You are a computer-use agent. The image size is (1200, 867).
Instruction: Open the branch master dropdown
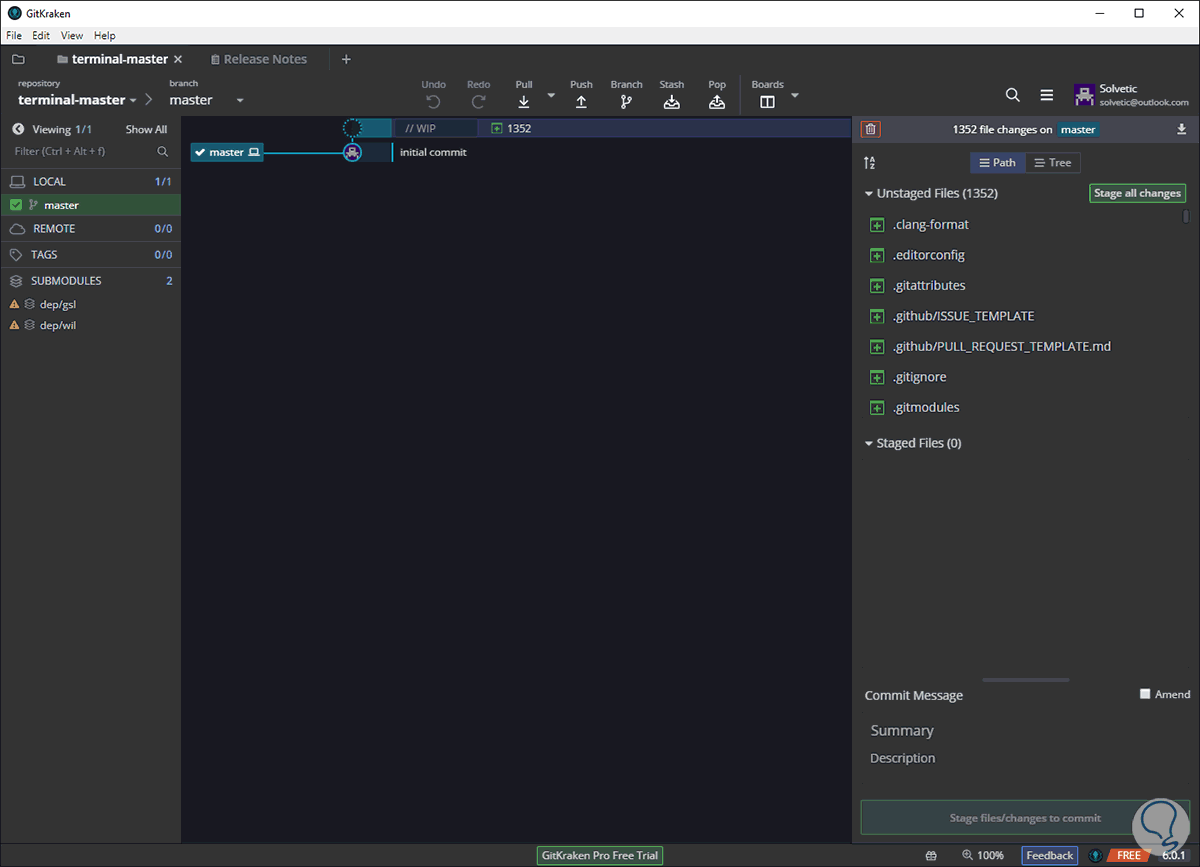240,100
